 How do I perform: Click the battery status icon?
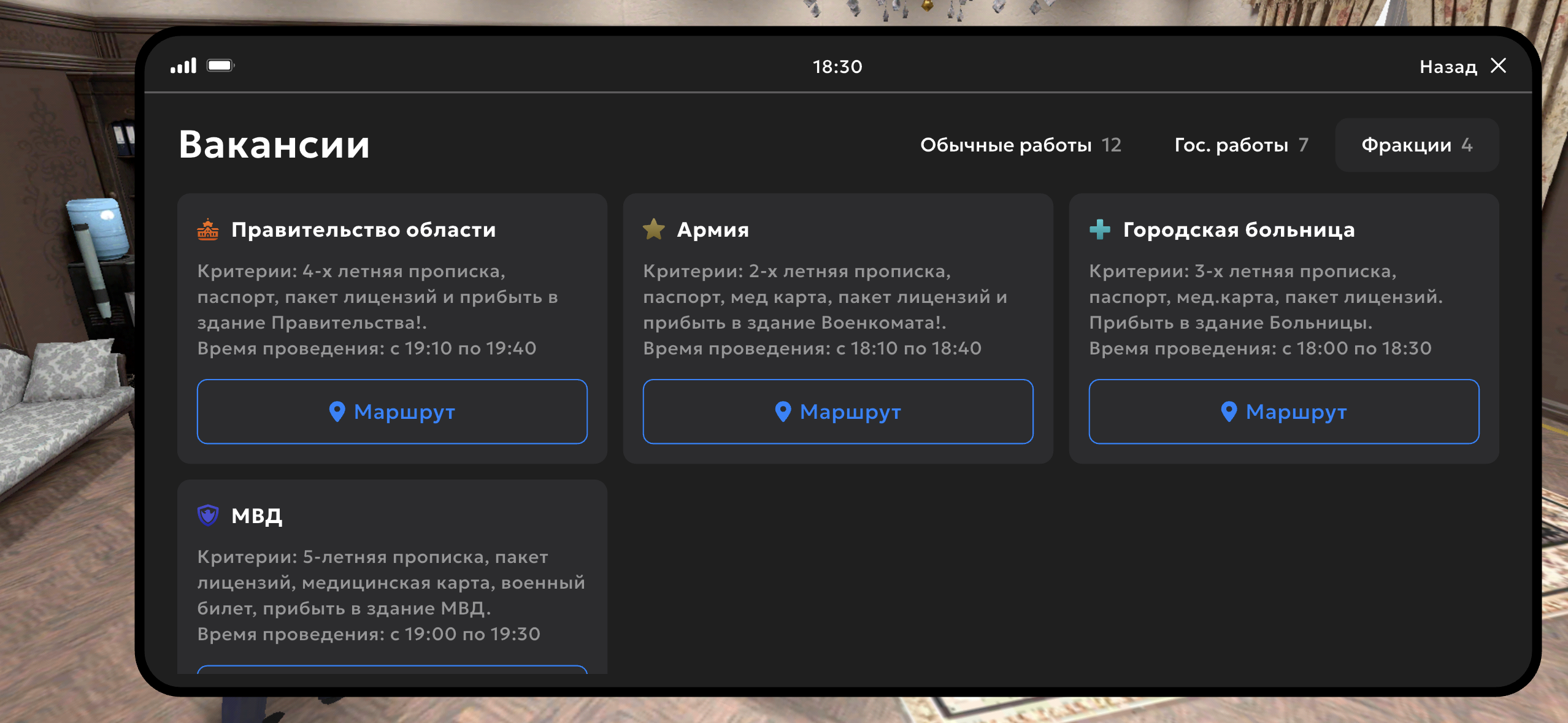click(220, 66)
